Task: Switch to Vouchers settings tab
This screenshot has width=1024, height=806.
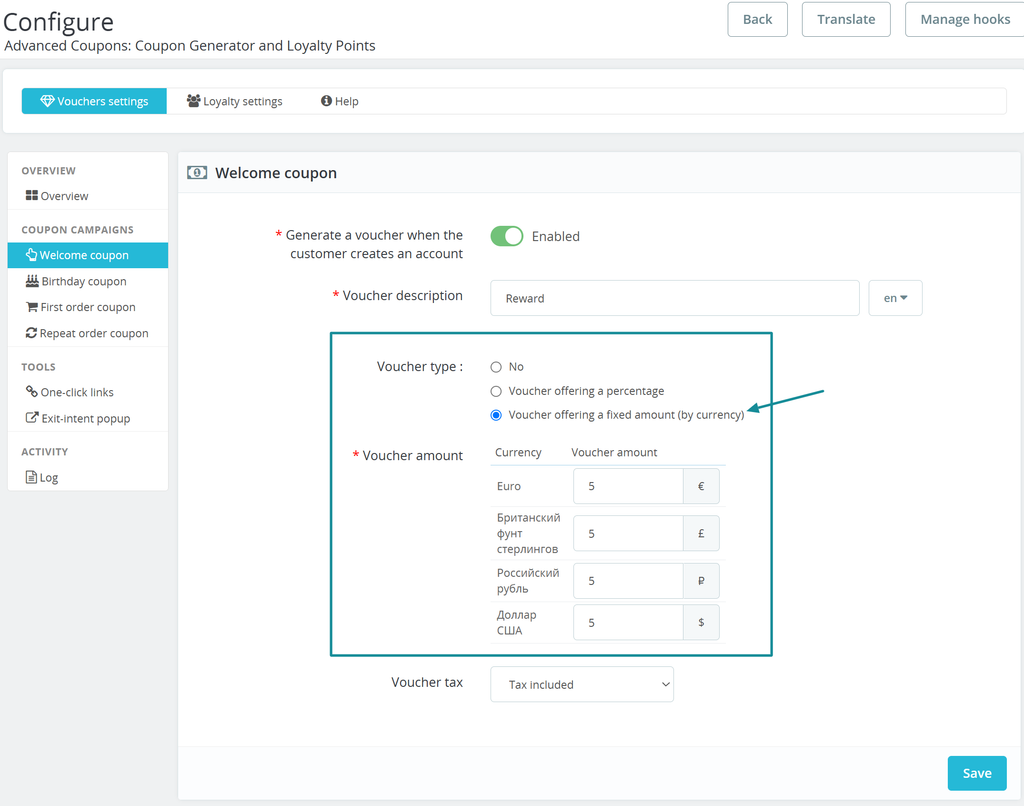Action: pos(94,101)
